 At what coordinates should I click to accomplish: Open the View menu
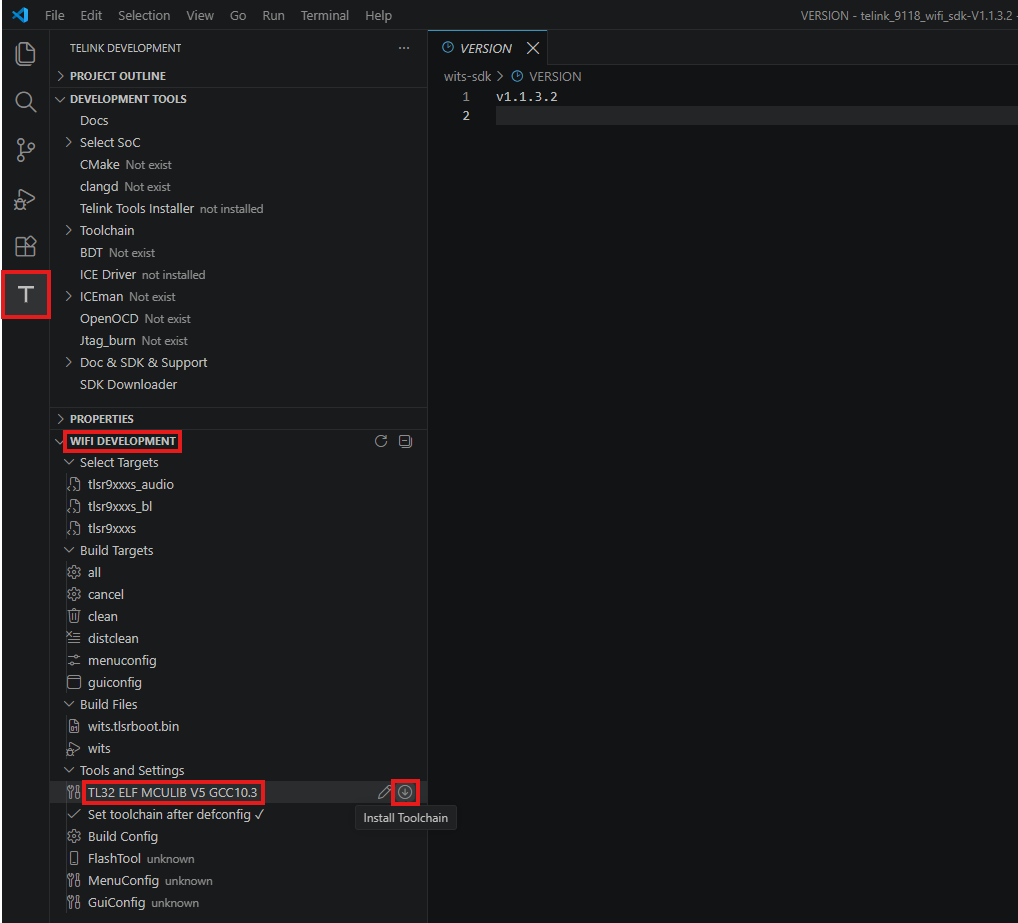(x=200, y=15)
